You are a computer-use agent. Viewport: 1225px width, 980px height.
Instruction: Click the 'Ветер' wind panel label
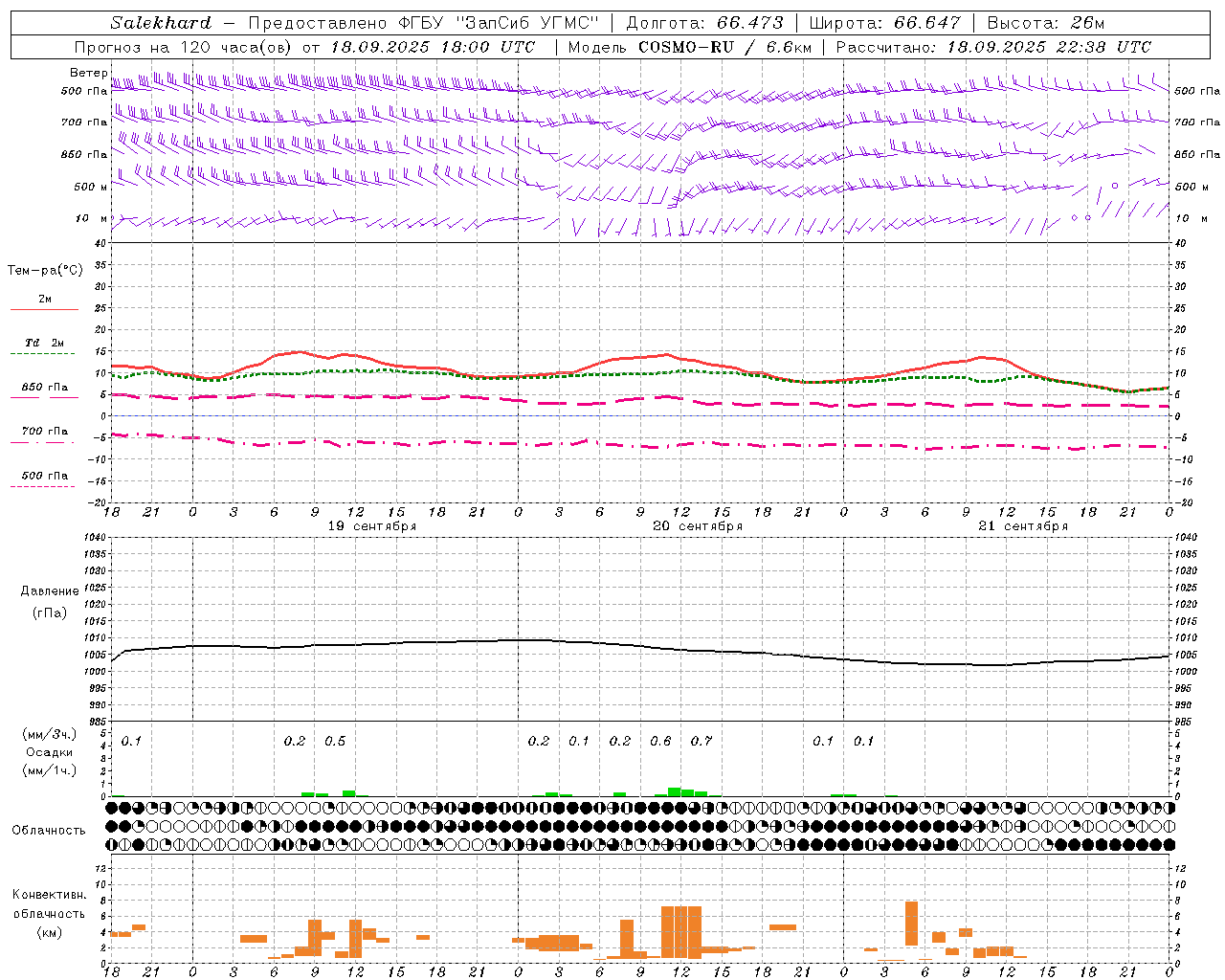[88, 73]
